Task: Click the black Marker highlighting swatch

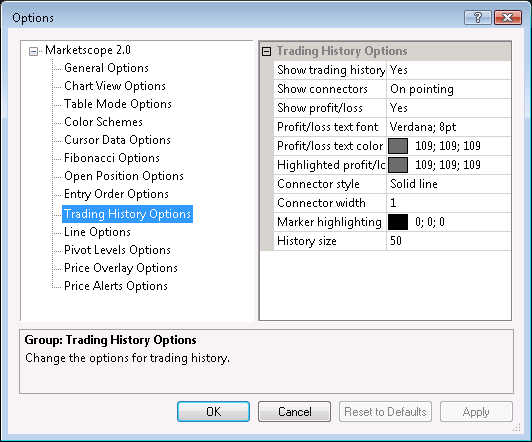Action: click(398, 222)
